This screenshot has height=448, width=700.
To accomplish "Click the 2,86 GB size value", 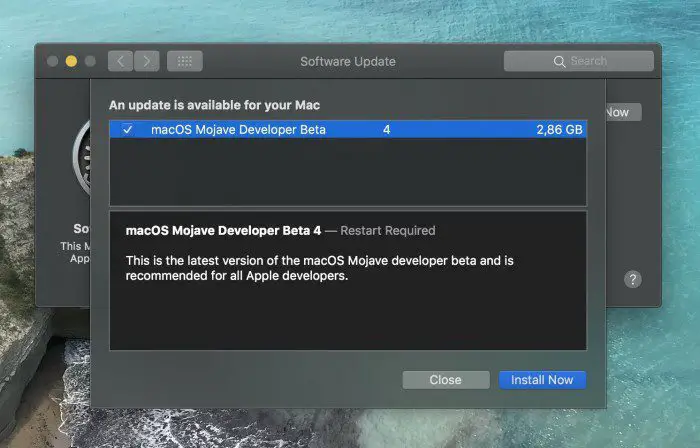I will click(559, 129).
